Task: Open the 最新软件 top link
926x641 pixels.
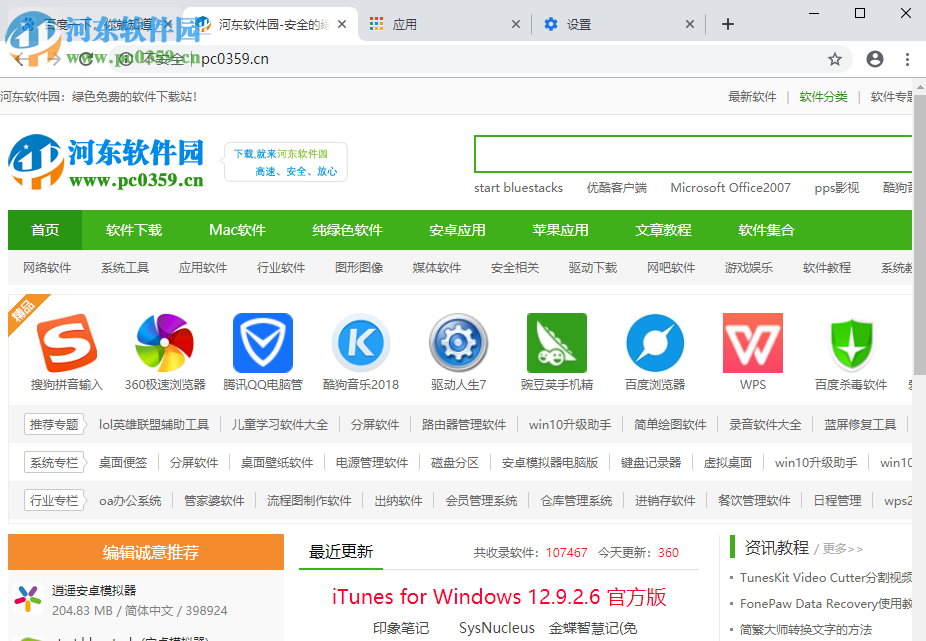Action: [x=752, y=97]
